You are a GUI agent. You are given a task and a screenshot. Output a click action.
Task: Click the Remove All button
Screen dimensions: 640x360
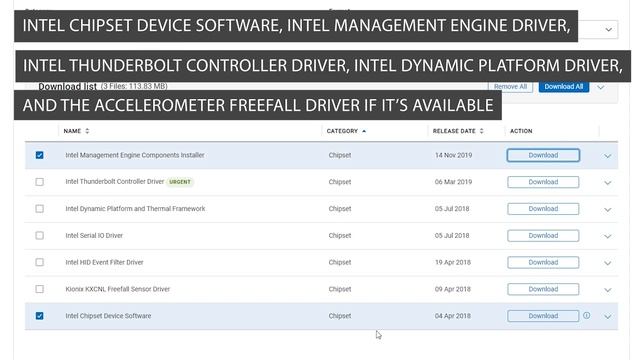pos(510,87)
